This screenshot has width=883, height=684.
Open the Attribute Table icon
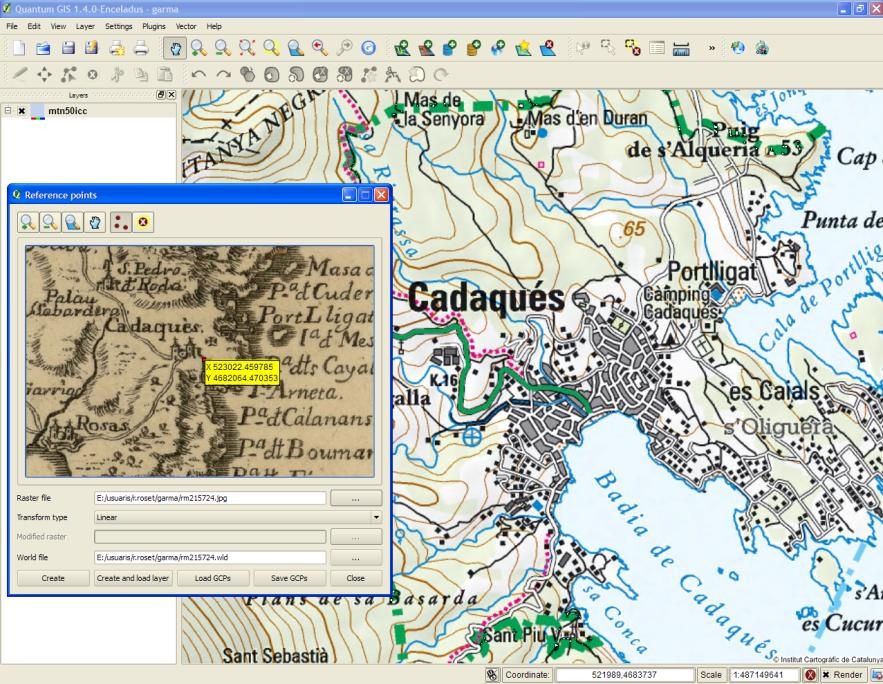(657, 48)
